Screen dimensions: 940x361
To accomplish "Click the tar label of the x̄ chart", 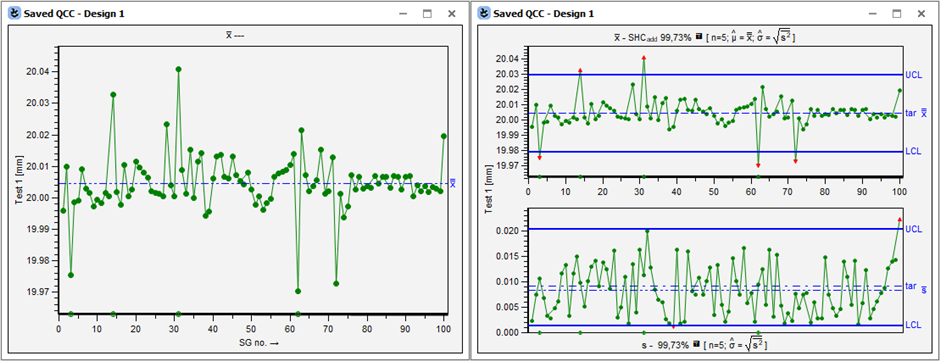I will pos(911,113).
